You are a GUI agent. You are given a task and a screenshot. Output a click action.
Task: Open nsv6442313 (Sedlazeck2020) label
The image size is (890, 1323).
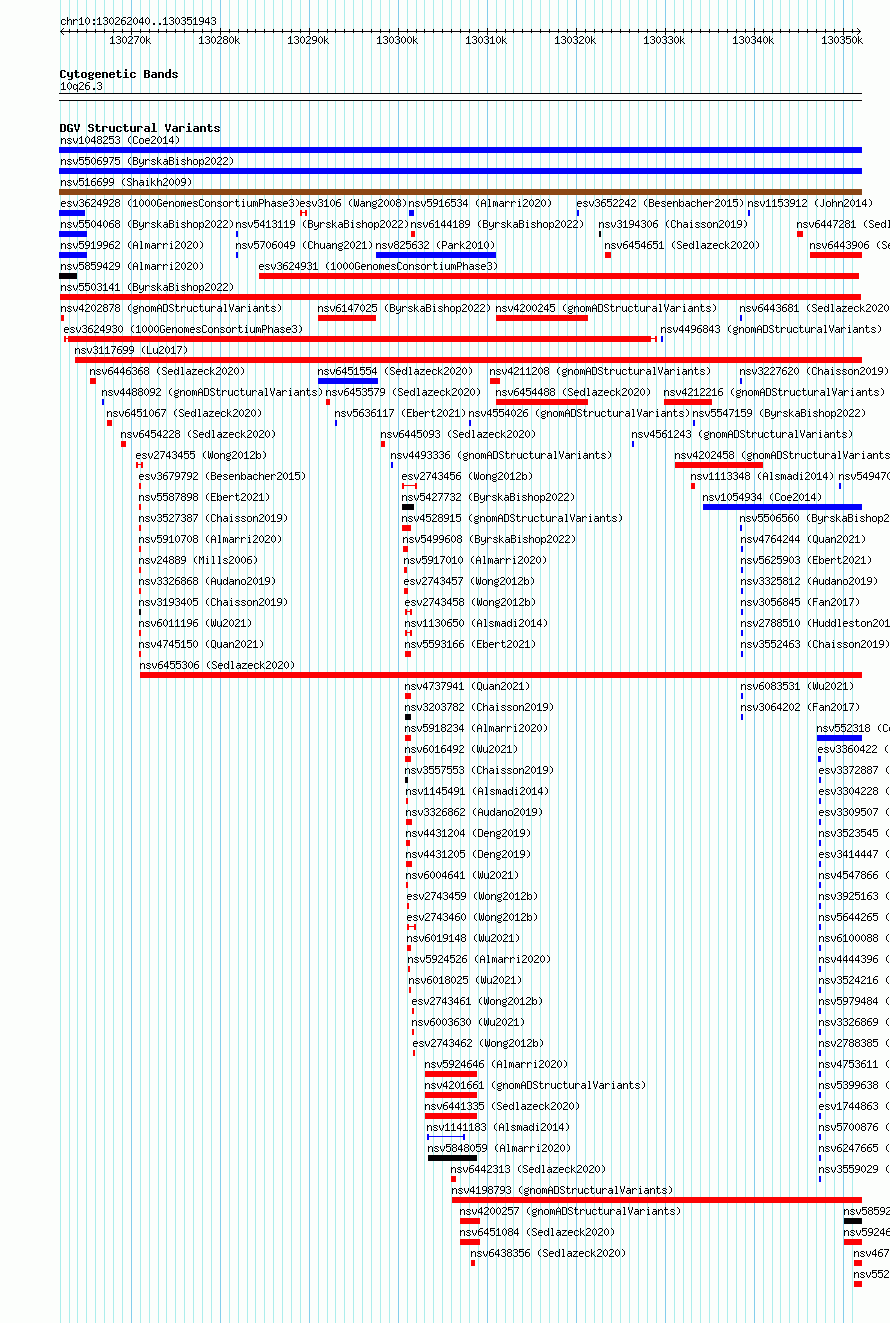coord(528,1169)
